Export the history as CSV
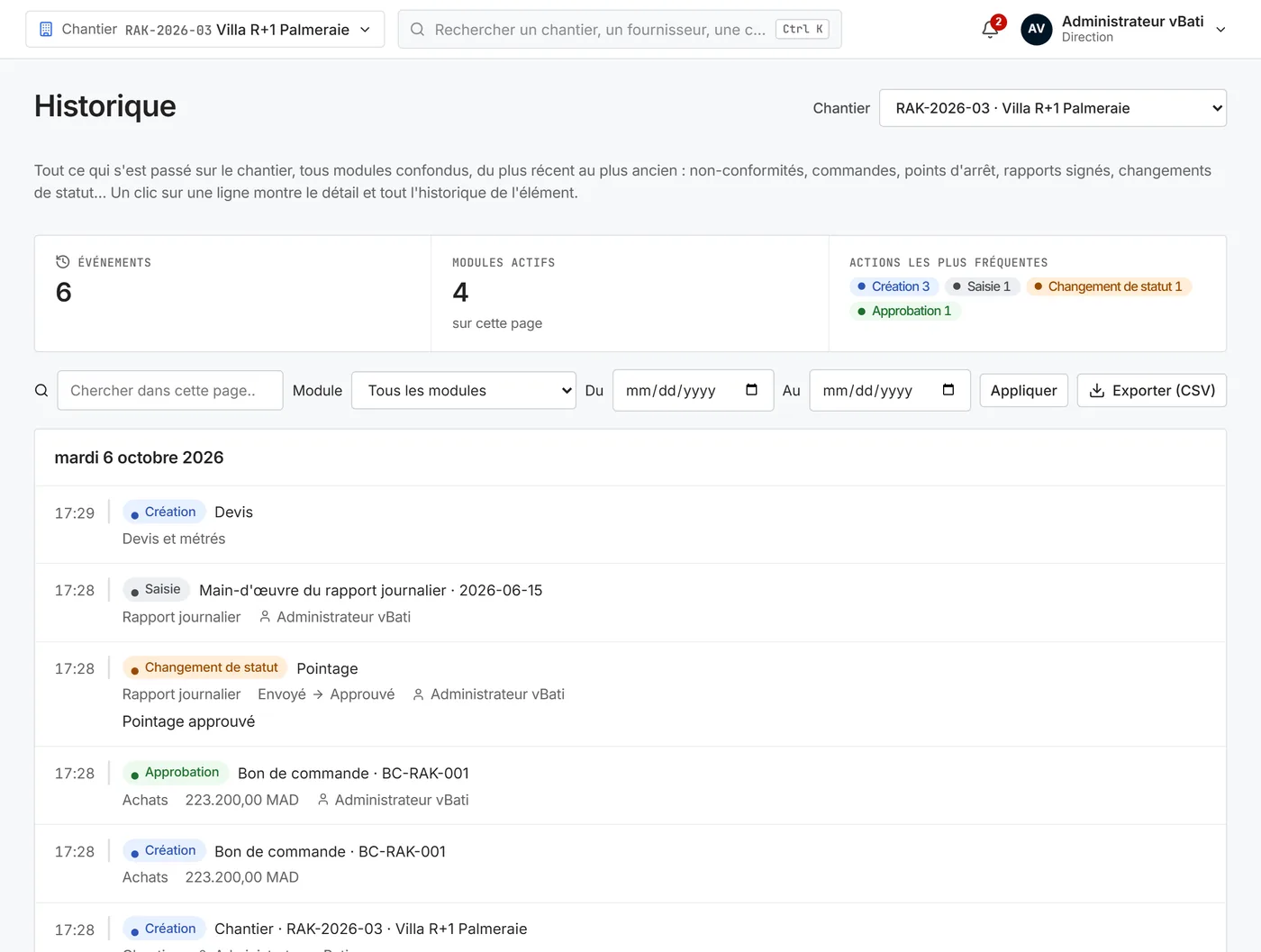This screenshot has height=952, width=1261. pos(1152,391)
